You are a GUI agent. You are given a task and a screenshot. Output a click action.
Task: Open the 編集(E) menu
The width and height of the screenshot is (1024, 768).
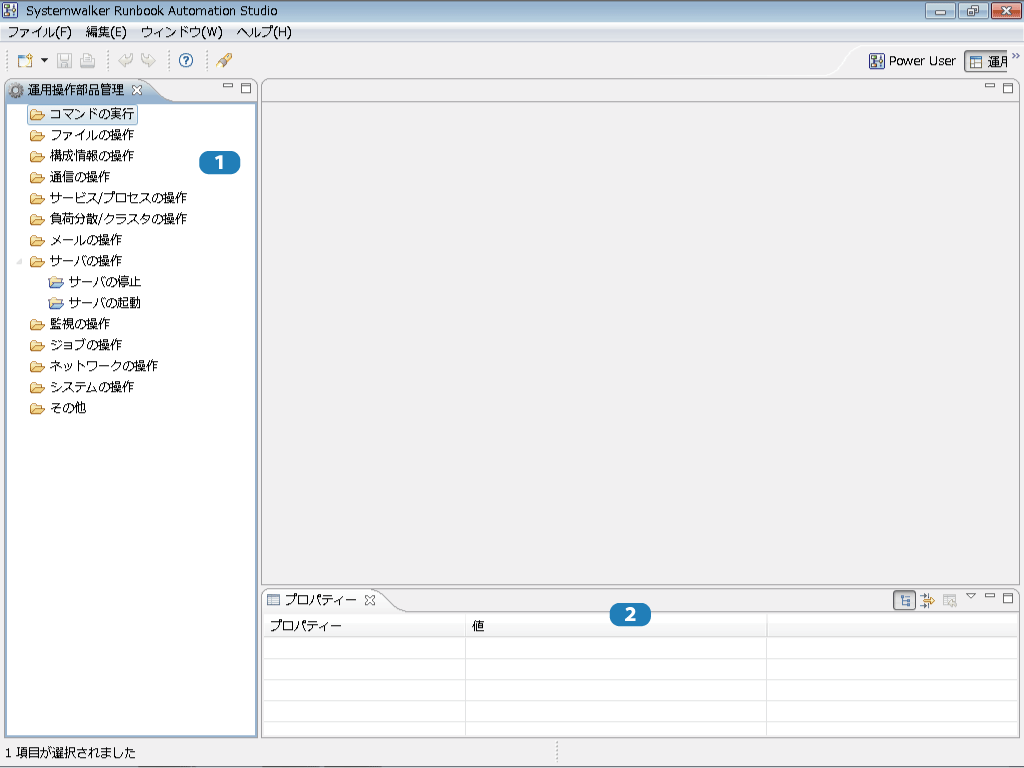[x=106, y=32]
